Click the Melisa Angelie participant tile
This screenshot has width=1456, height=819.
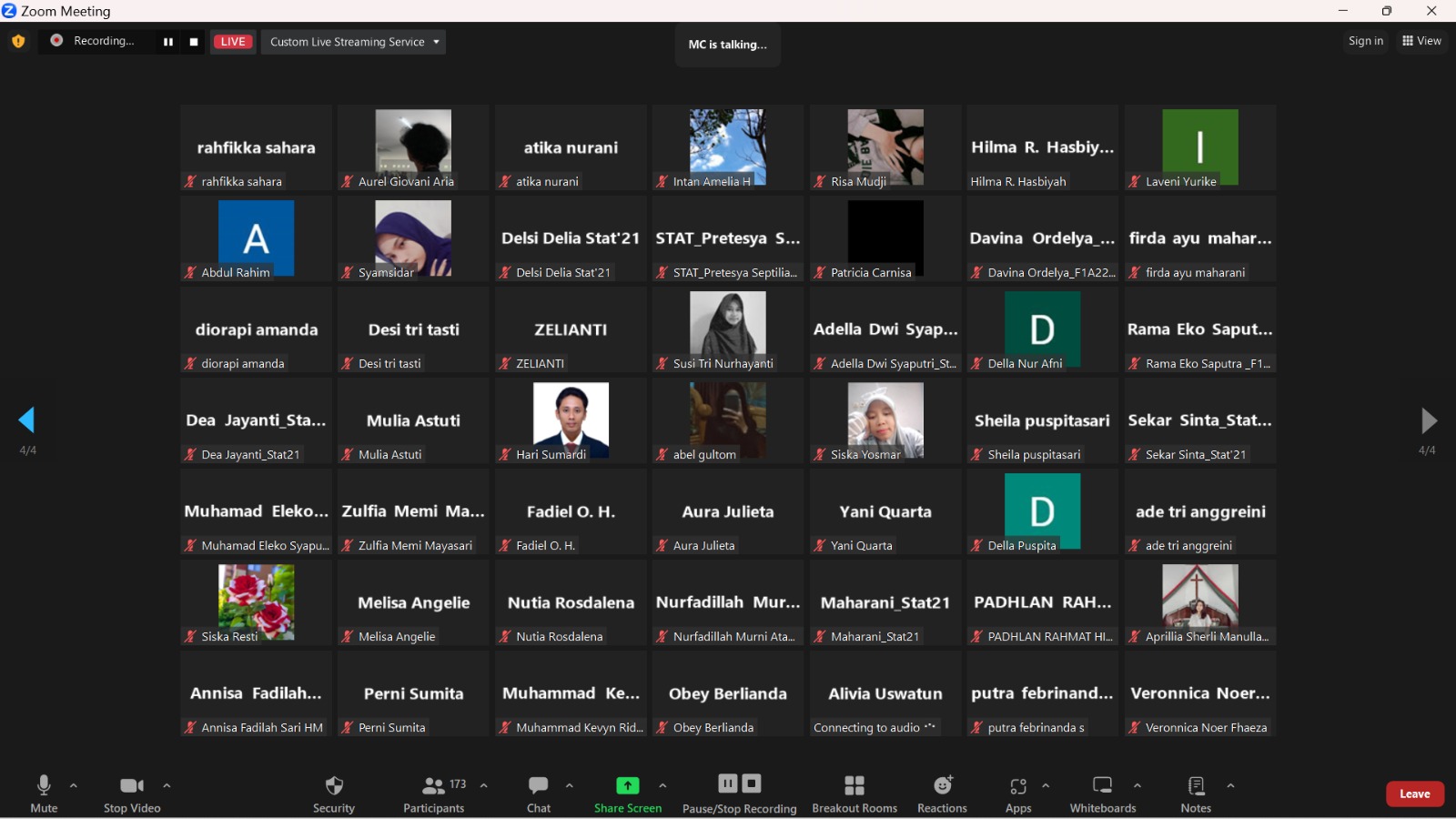413,602
